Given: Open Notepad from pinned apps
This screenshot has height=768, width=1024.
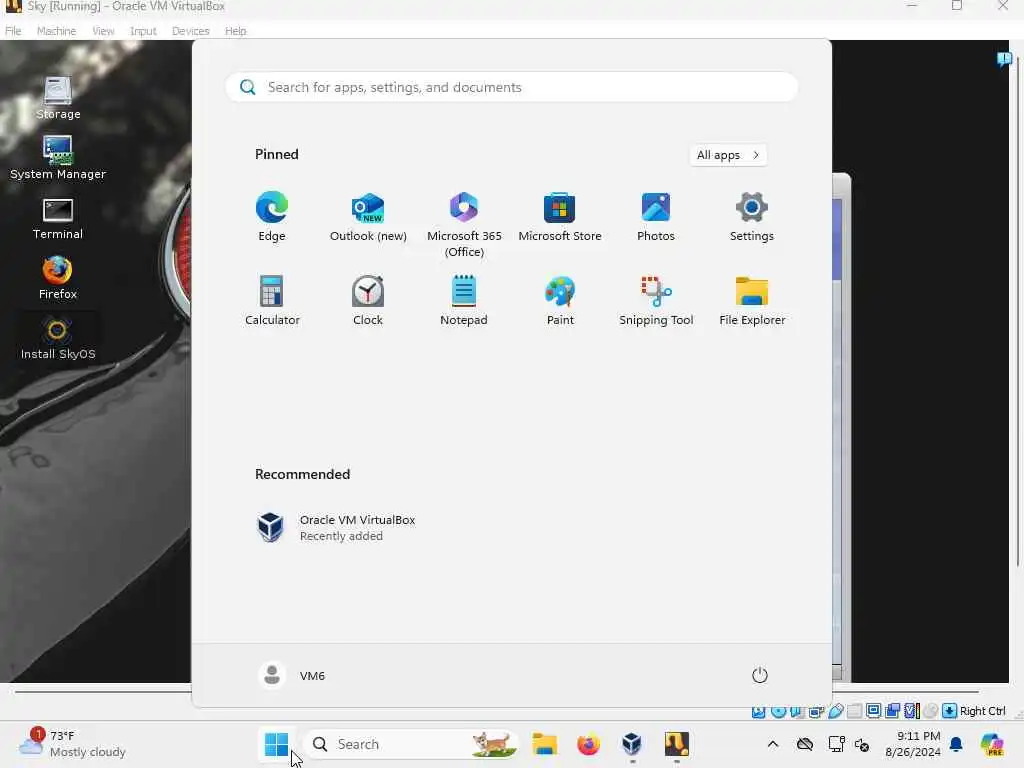Looking at the screenshot, I should pyautogui.click(x=464, y=301).
